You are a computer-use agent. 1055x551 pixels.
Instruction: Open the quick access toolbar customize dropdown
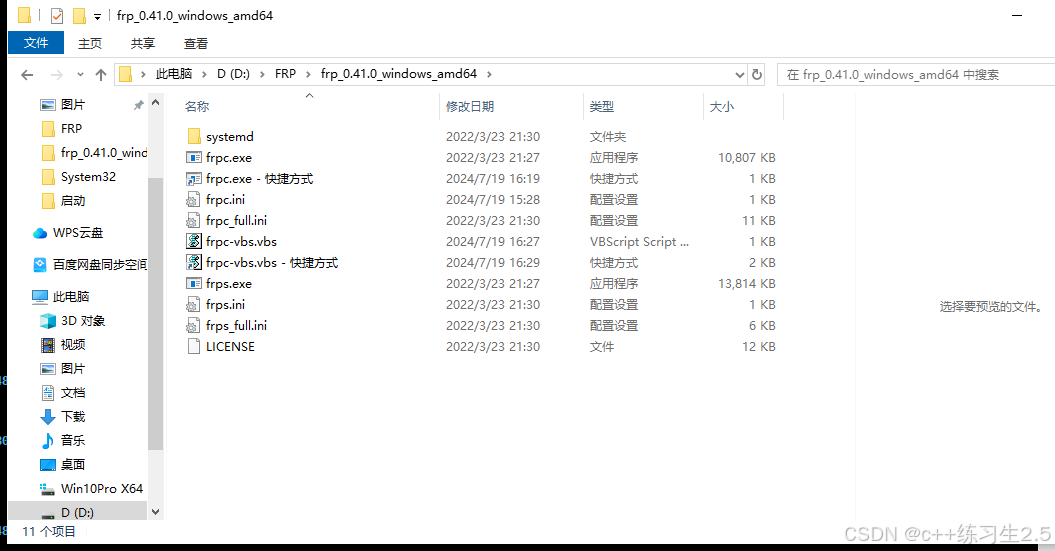pos(98,16)
